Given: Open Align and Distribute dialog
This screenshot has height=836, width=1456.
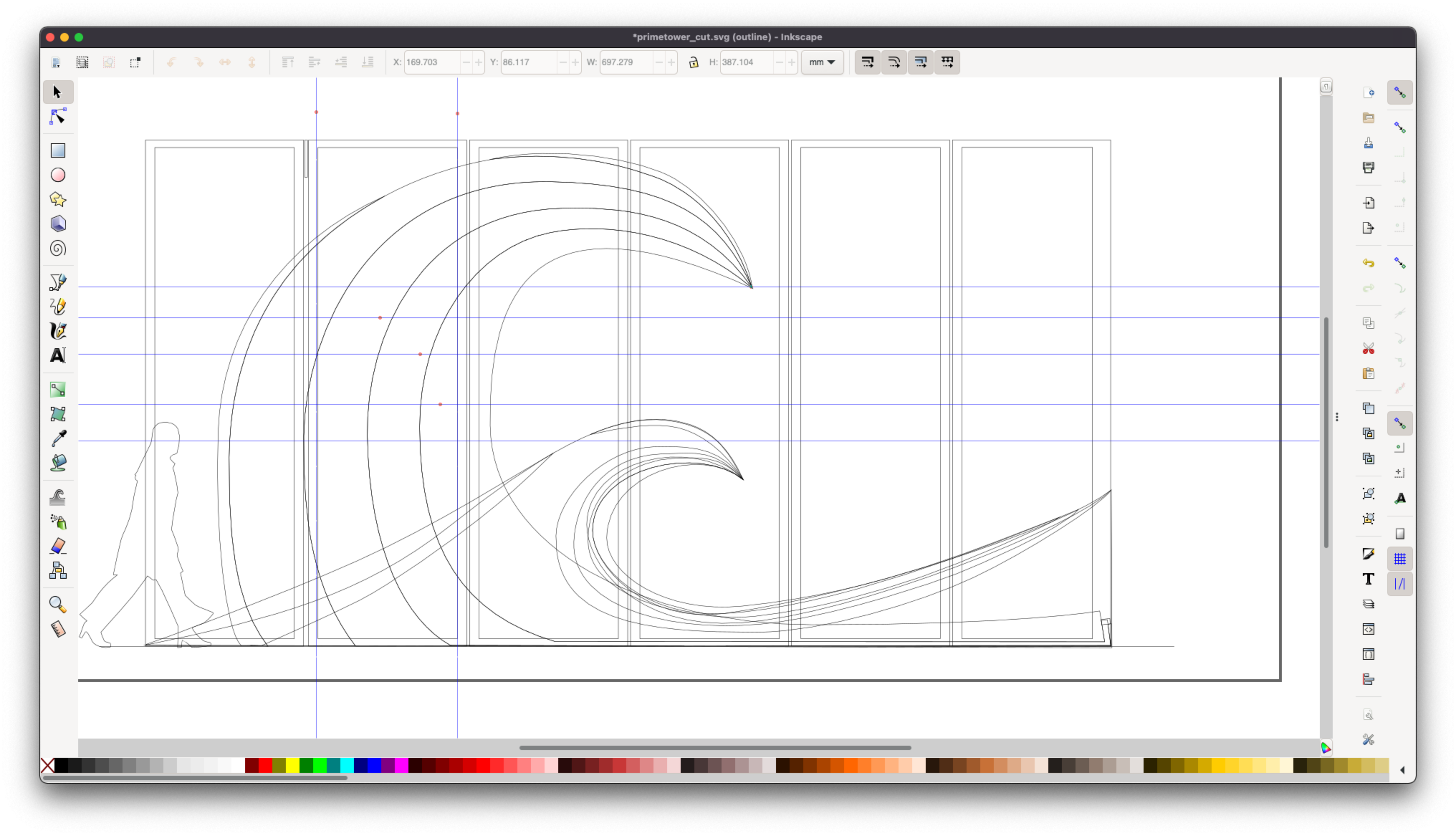Looking at the screenshot, I should [1369, 680].
